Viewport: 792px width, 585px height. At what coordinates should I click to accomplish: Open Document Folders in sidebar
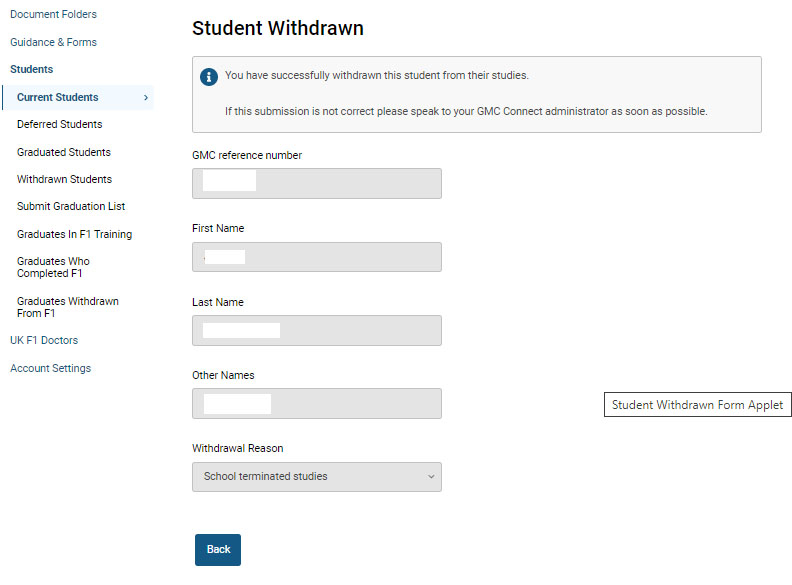pos(53,14)
